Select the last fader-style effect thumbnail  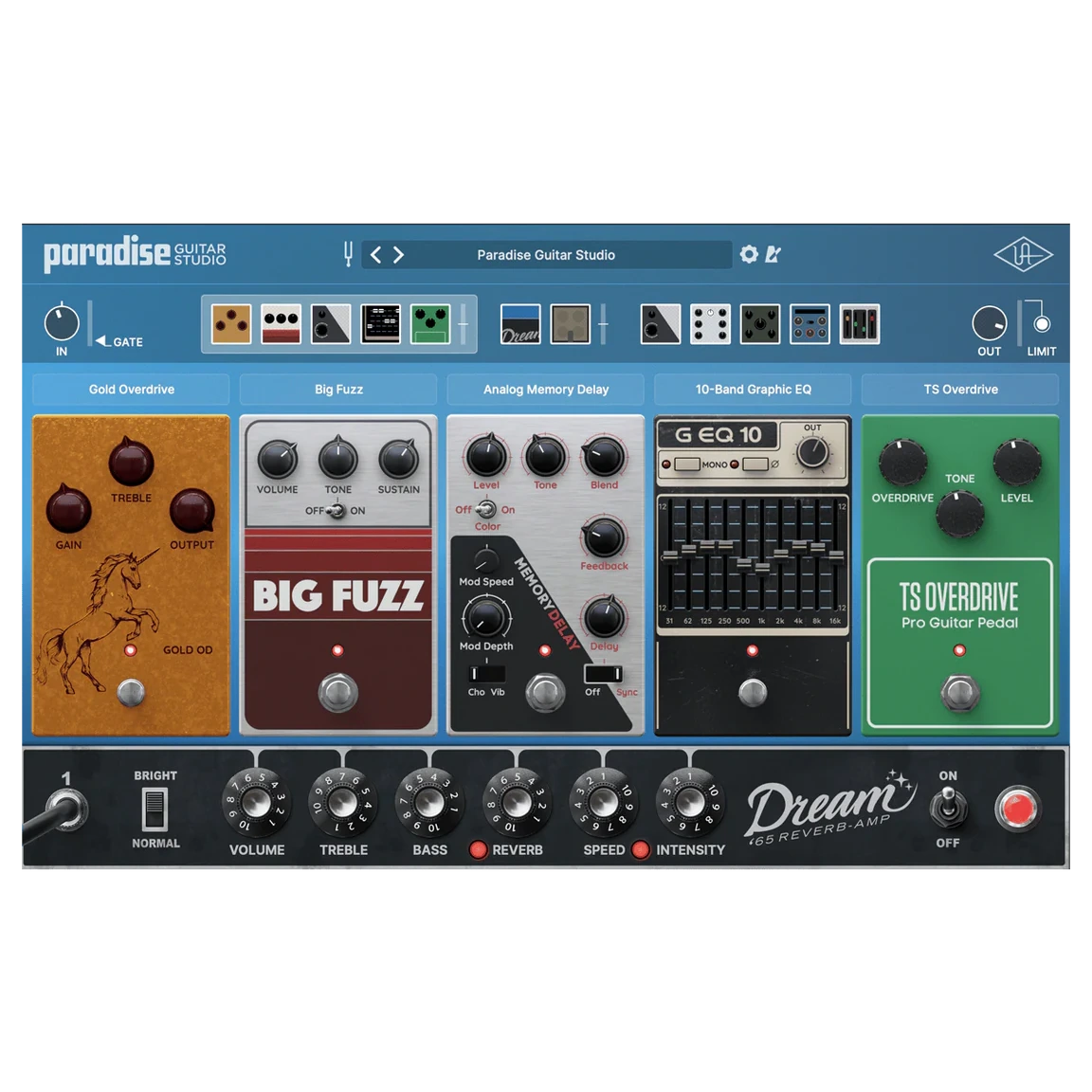click(x=860, y=324)
